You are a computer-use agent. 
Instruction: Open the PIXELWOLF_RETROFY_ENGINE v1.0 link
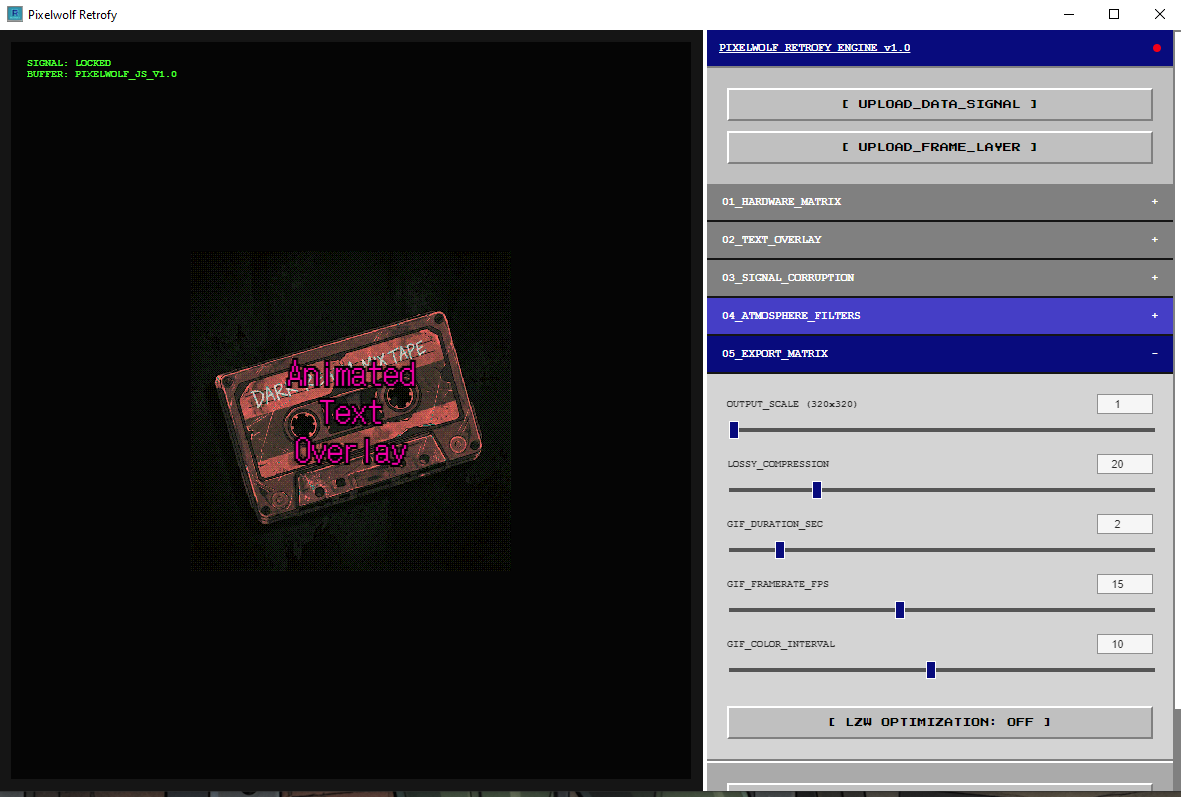click(x=814, y=47)
